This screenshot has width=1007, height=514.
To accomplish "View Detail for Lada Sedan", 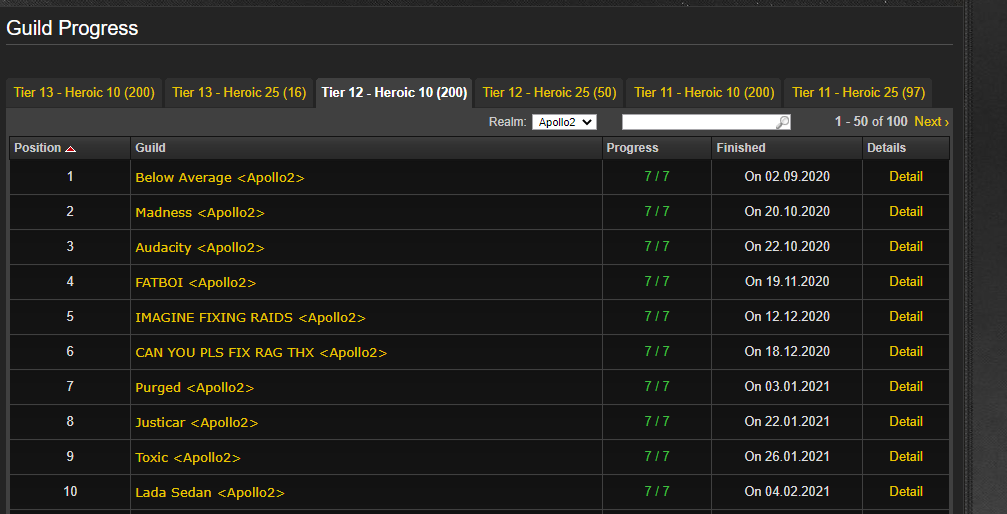I will coord(906,492).
